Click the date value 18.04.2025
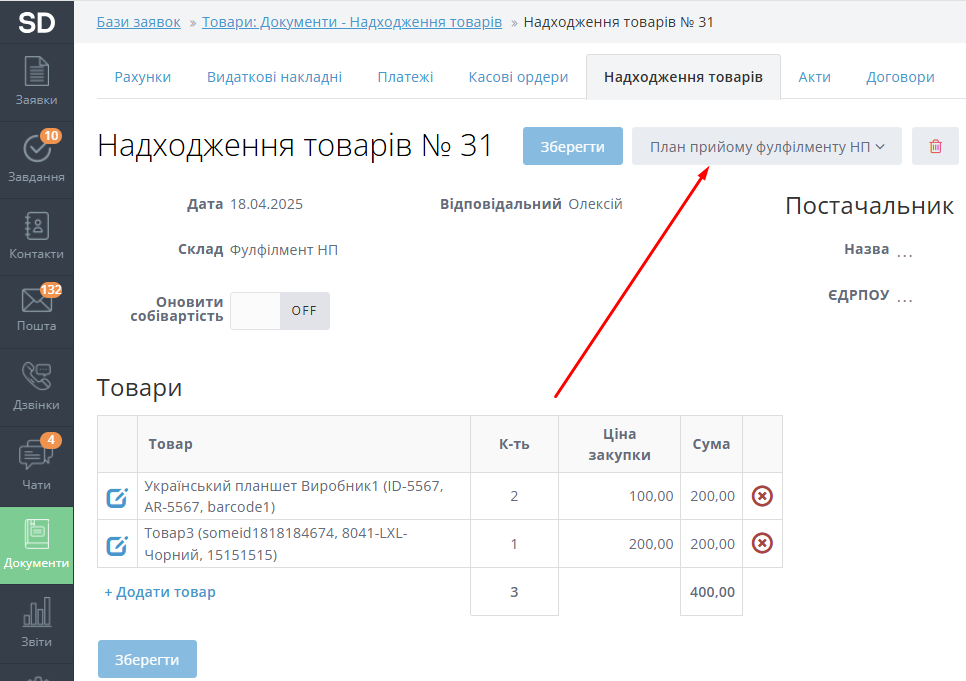Screen dimensions: 966x681 (266, 204)
